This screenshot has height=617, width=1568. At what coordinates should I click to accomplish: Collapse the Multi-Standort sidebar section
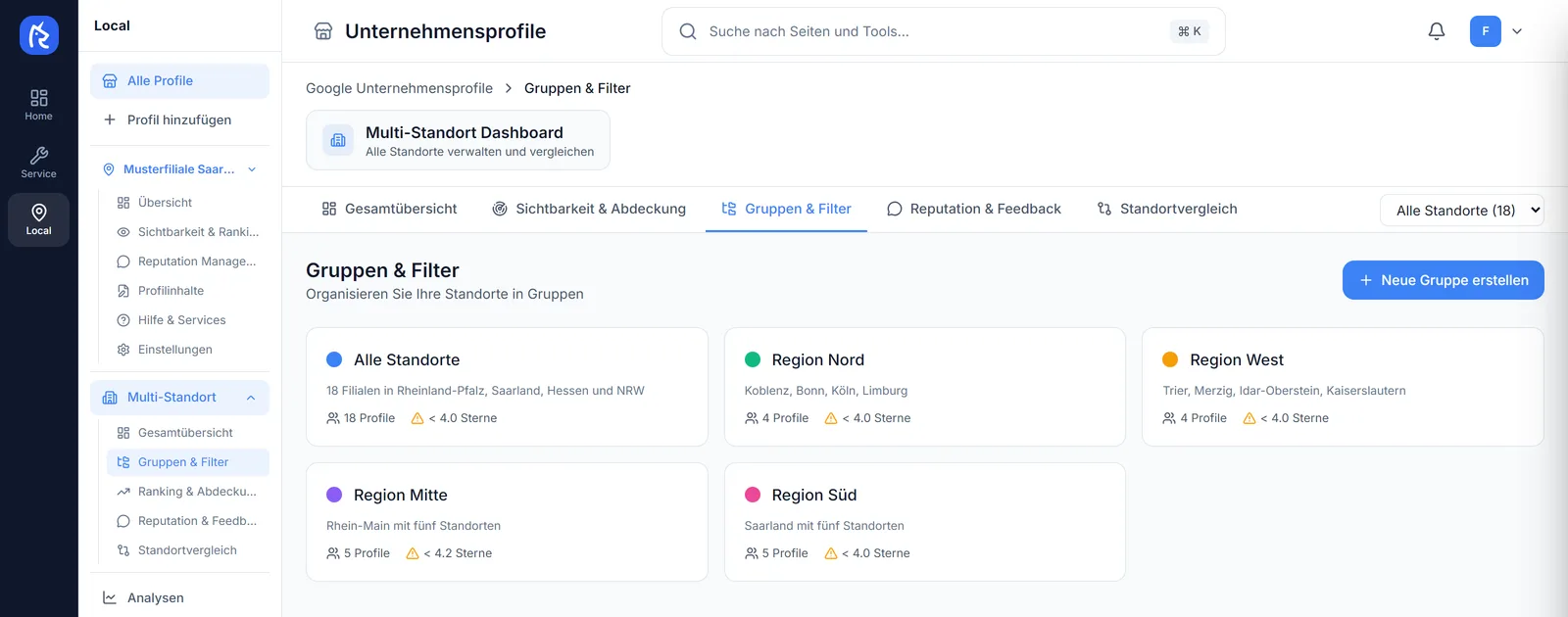(x=251, y=398)
